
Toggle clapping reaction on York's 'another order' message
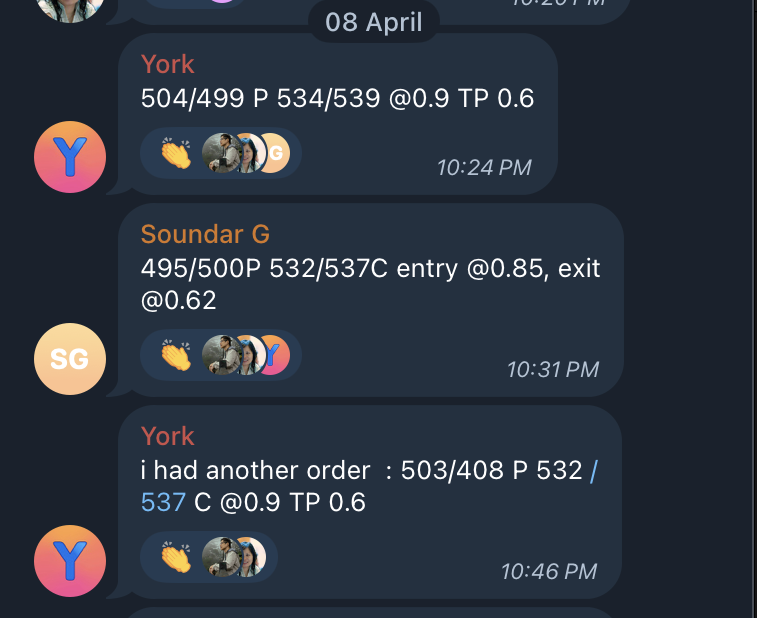tap(176, 557)
